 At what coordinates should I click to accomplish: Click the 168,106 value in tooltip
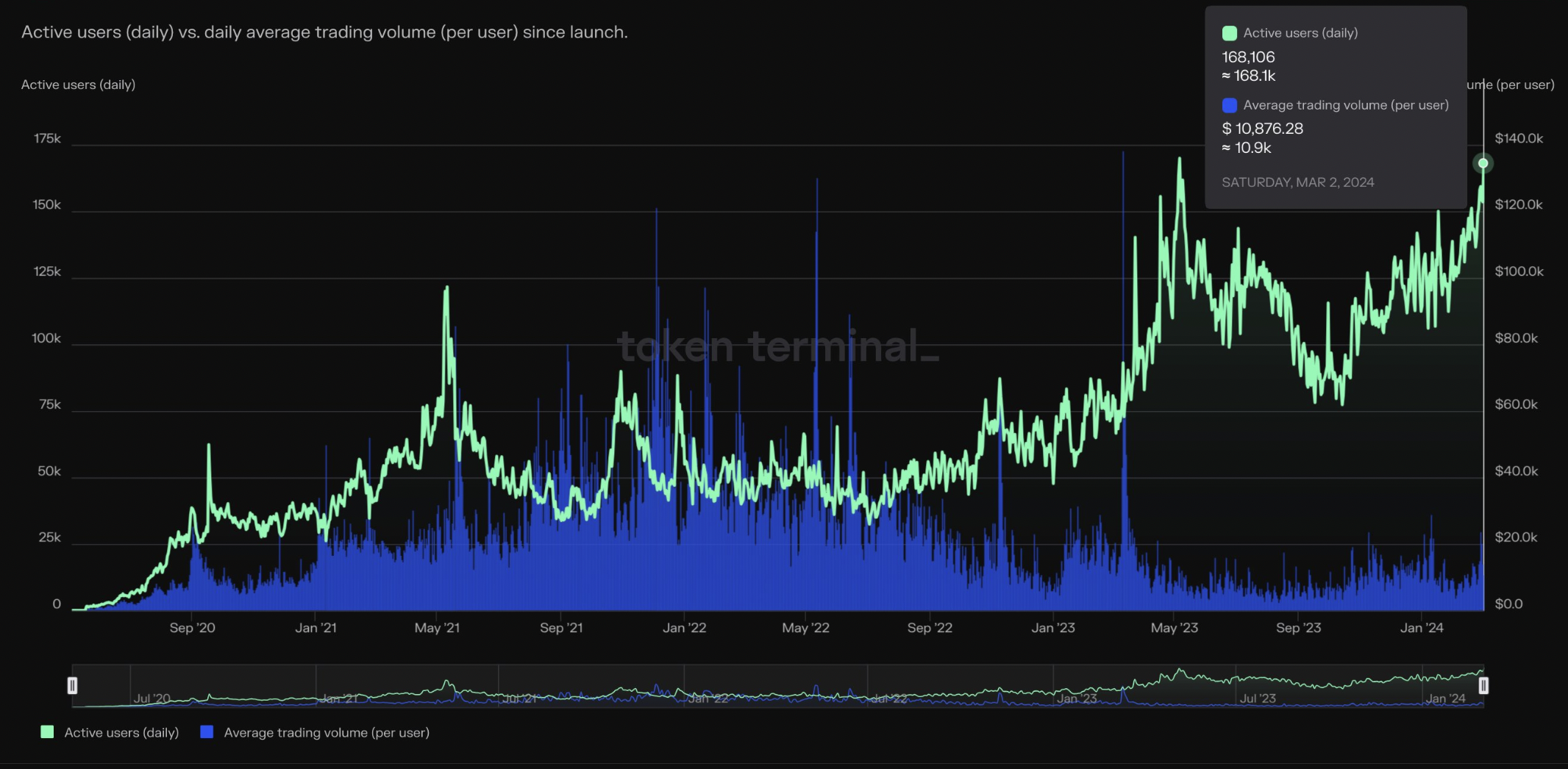(x=1248, y=57)
